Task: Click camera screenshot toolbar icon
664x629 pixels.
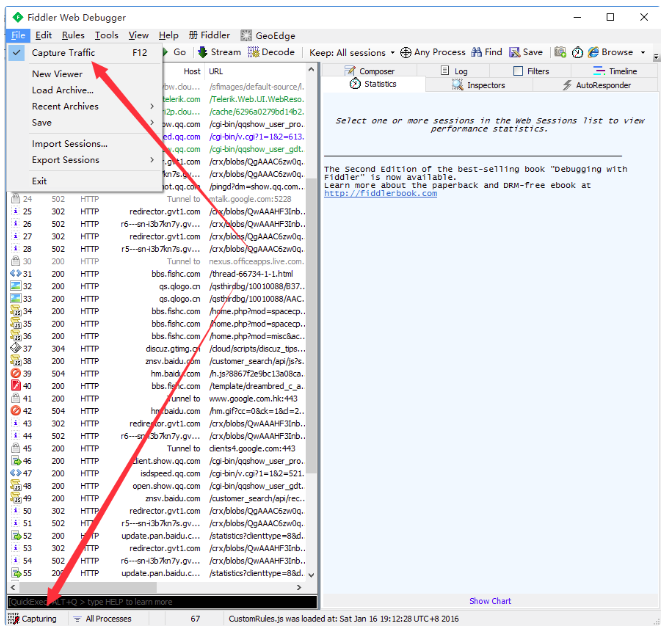Action: point(560,52)
